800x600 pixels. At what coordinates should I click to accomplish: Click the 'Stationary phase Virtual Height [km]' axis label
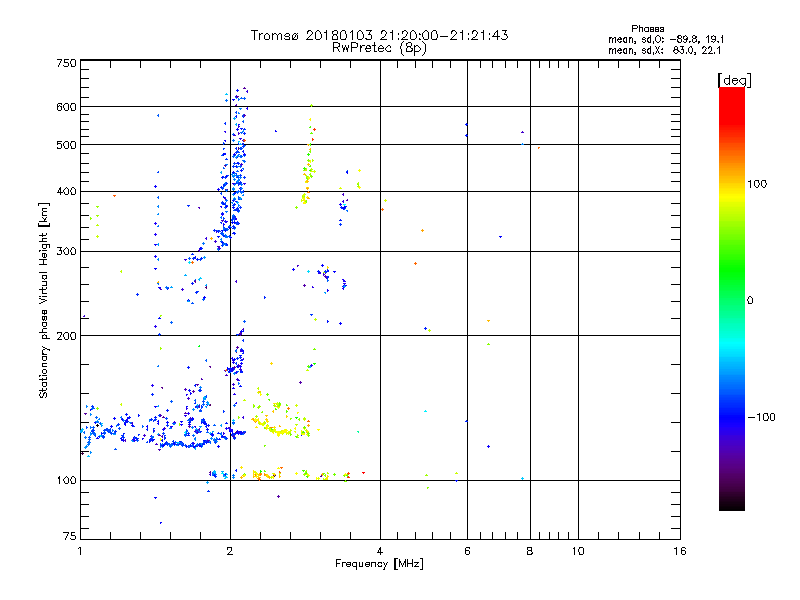[44, 300]
